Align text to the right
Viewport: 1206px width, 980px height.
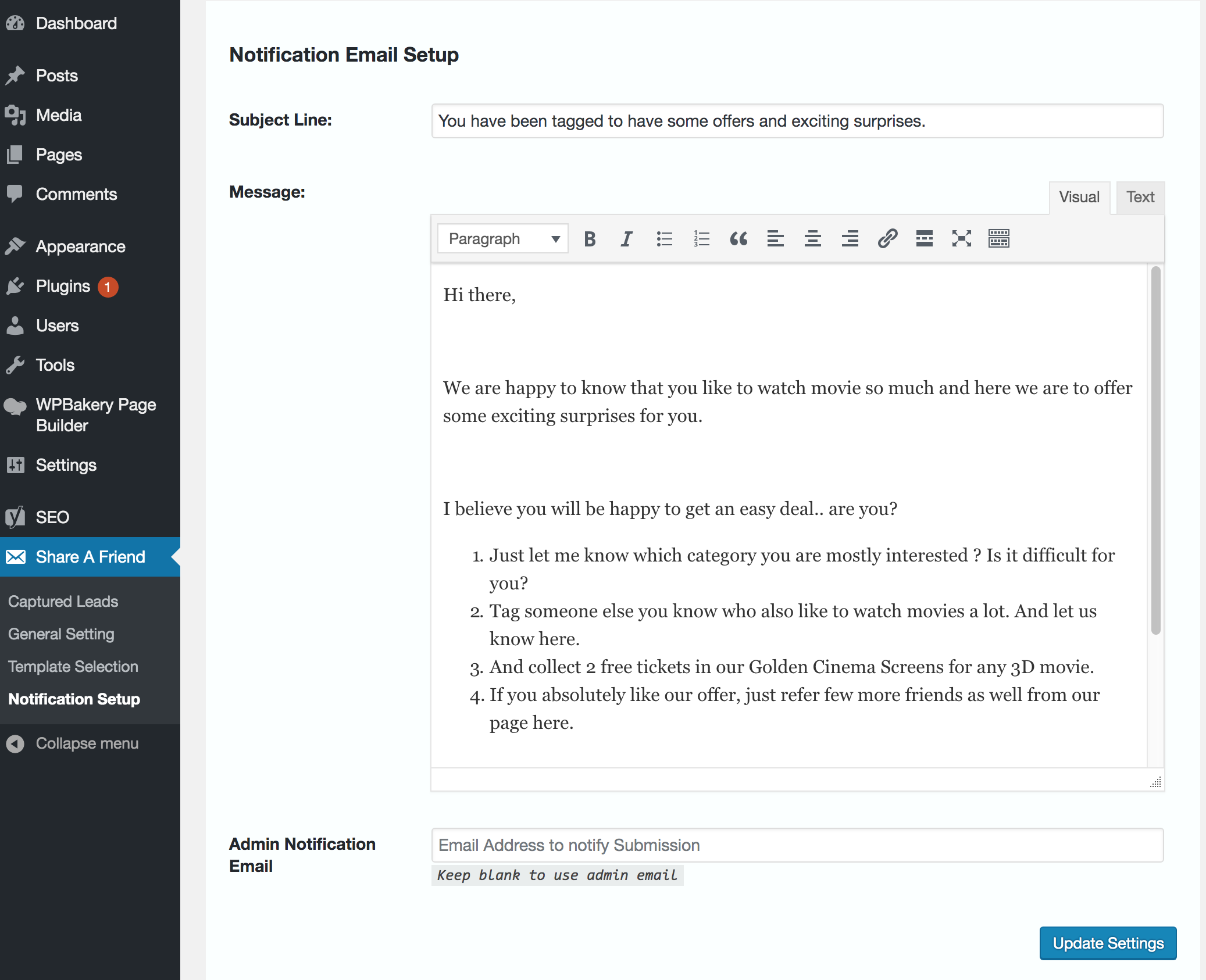850,239
